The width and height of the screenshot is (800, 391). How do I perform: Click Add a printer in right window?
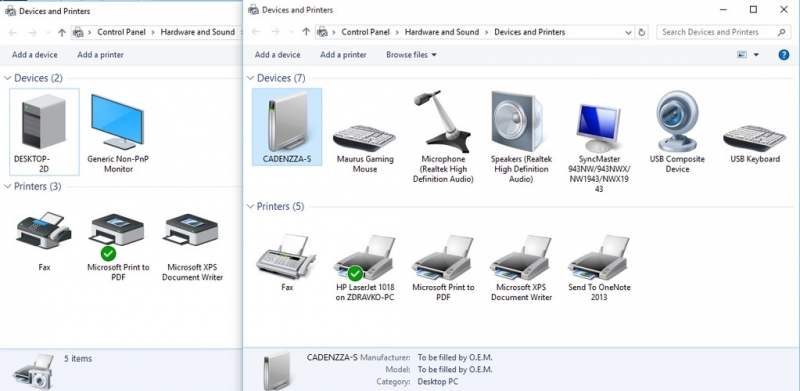pyautogui.click(x=343, y=55)
